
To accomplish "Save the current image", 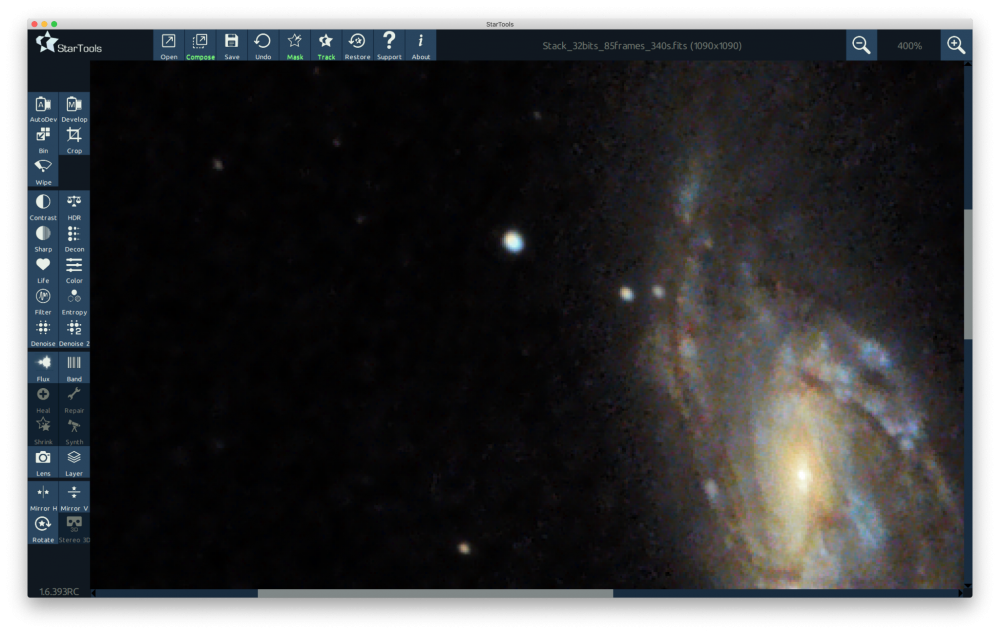I will (x=232, y=45).
